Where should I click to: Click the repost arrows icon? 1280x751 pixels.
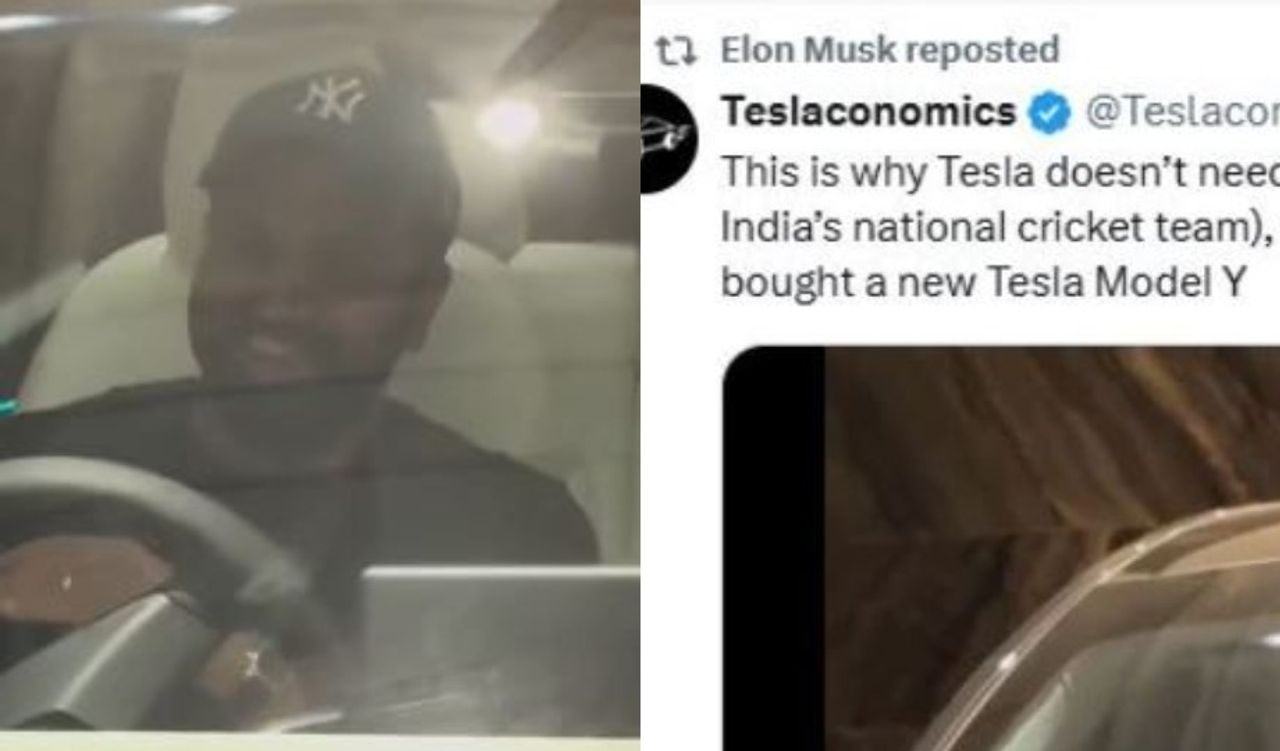coord(675,50)
